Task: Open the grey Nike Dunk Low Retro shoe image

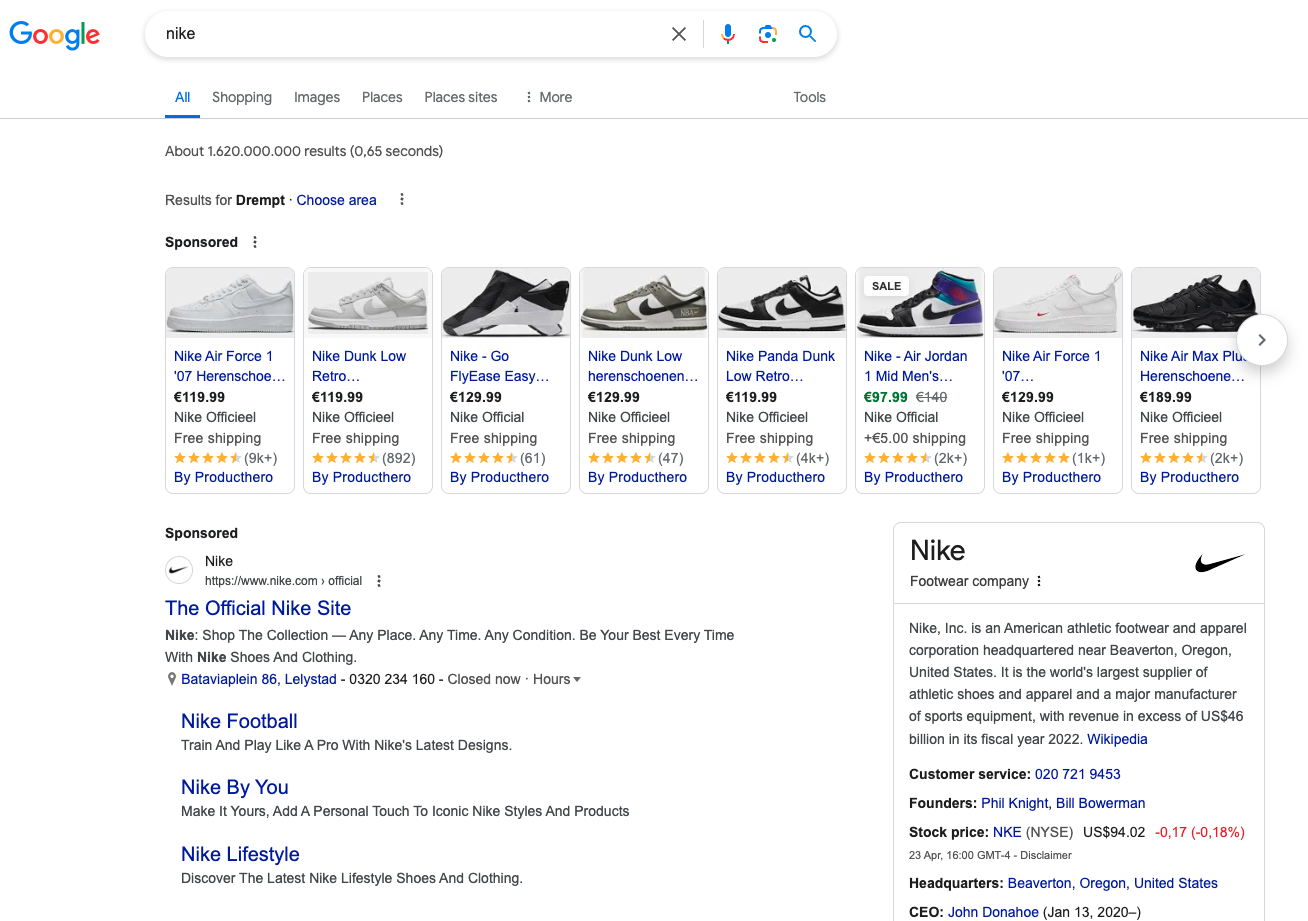Action: (368, 304)
